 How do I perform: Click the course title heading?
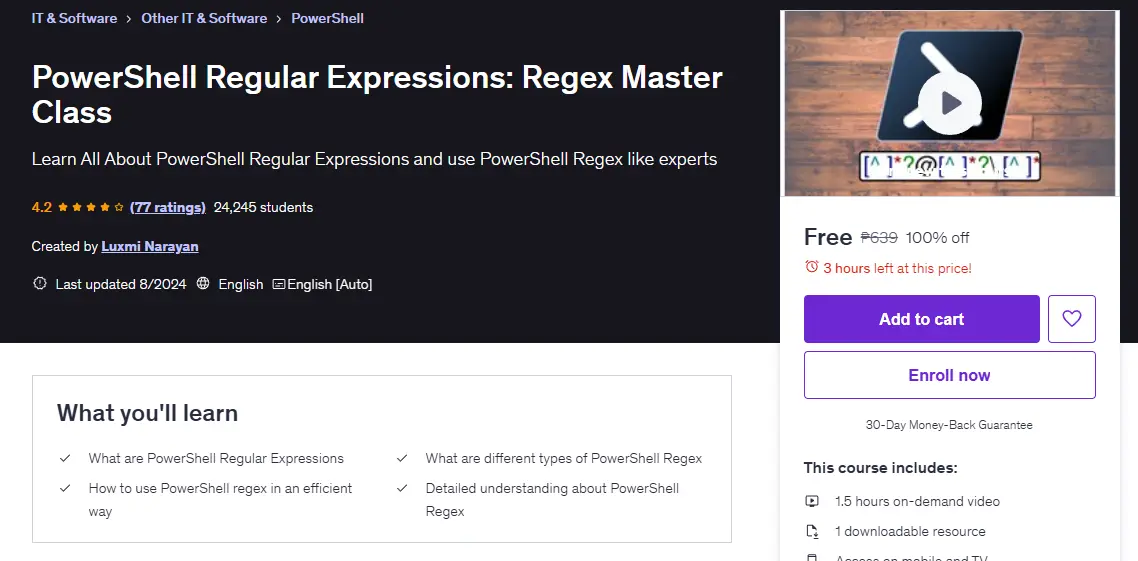coord(377,94)
